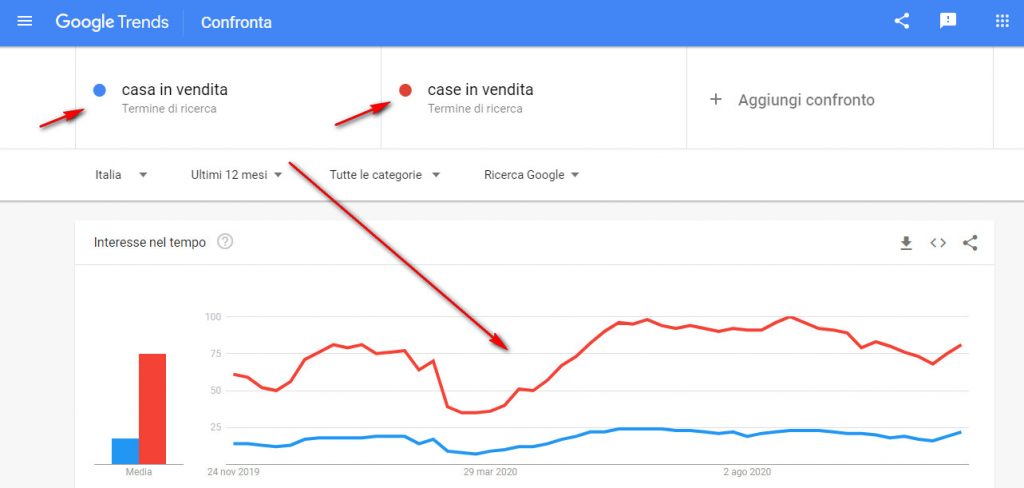Viewport: 1024px width, 488px height.
Task: Open the embed code icon
Action: (938, 243)
